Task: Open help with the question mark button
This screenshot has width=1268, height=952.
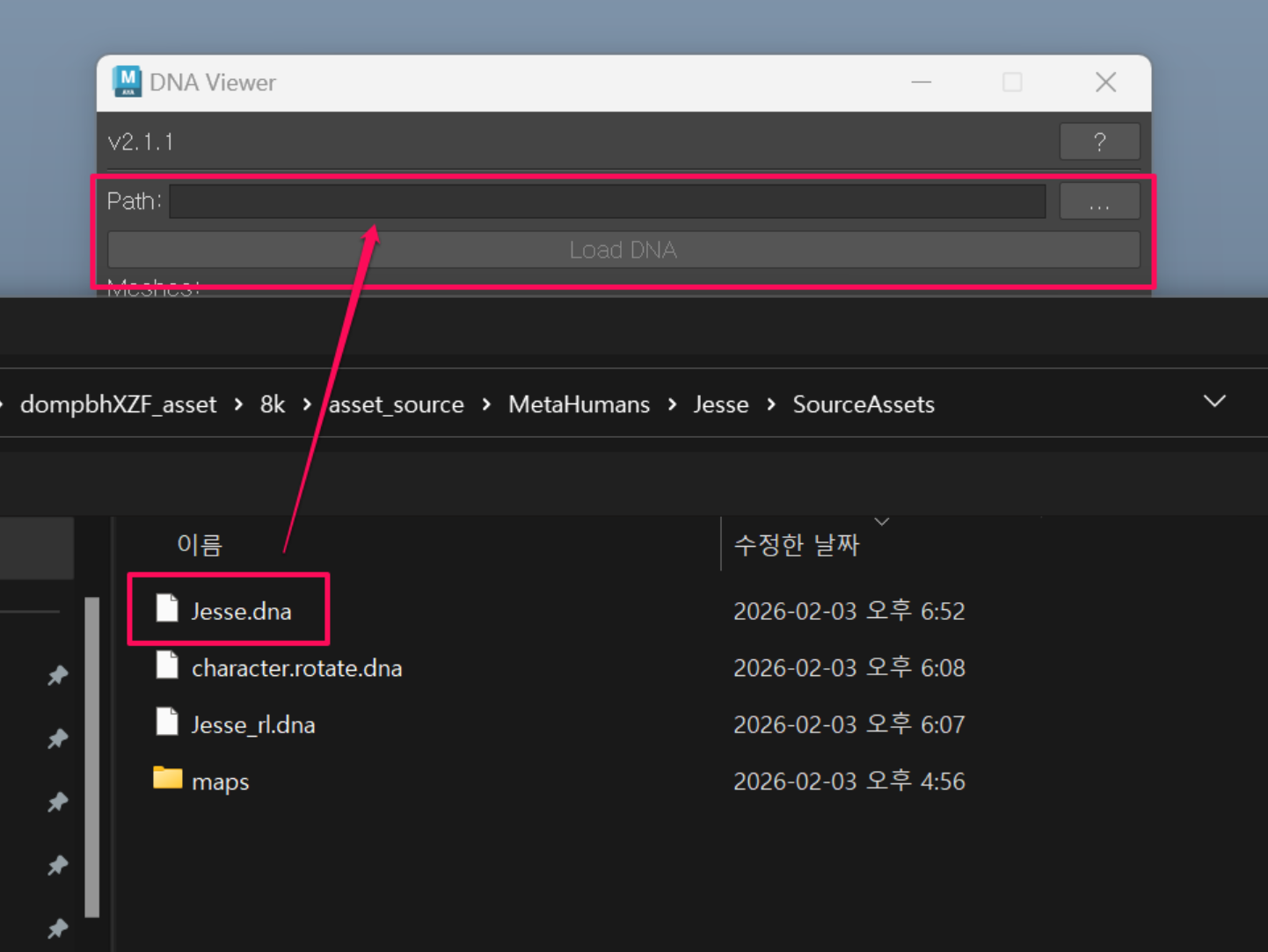Action: 1099,142
